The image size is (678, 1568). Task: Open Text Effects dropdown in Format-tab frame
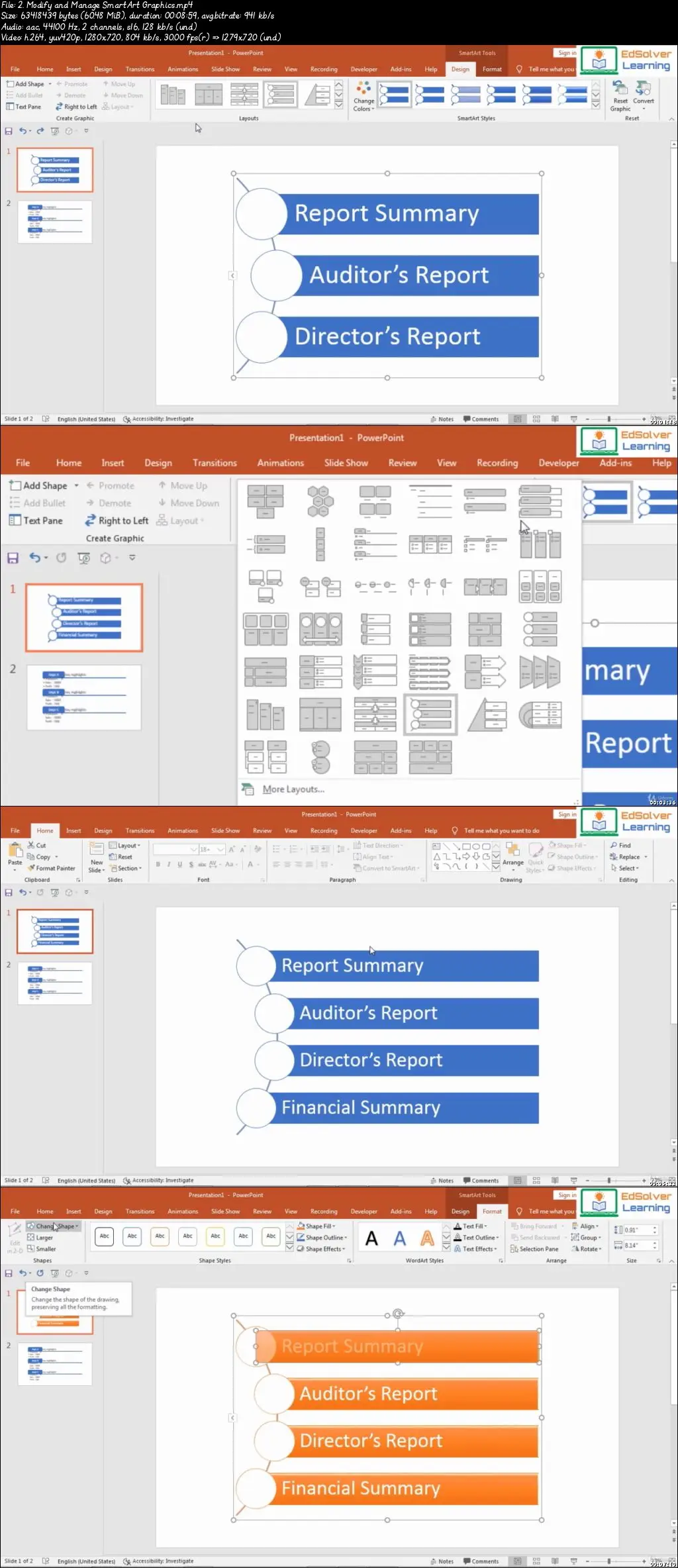point(475,1249)
